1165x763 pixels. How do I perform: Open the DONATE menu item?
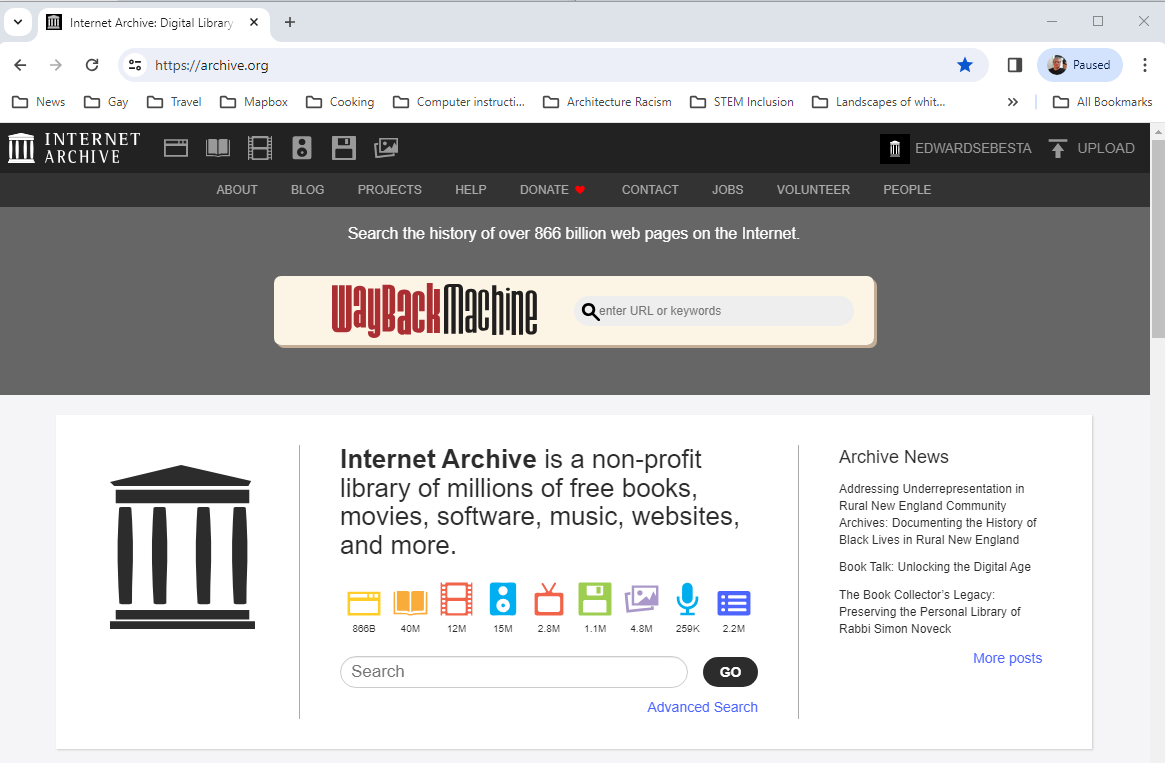click(x=553, y=189)
